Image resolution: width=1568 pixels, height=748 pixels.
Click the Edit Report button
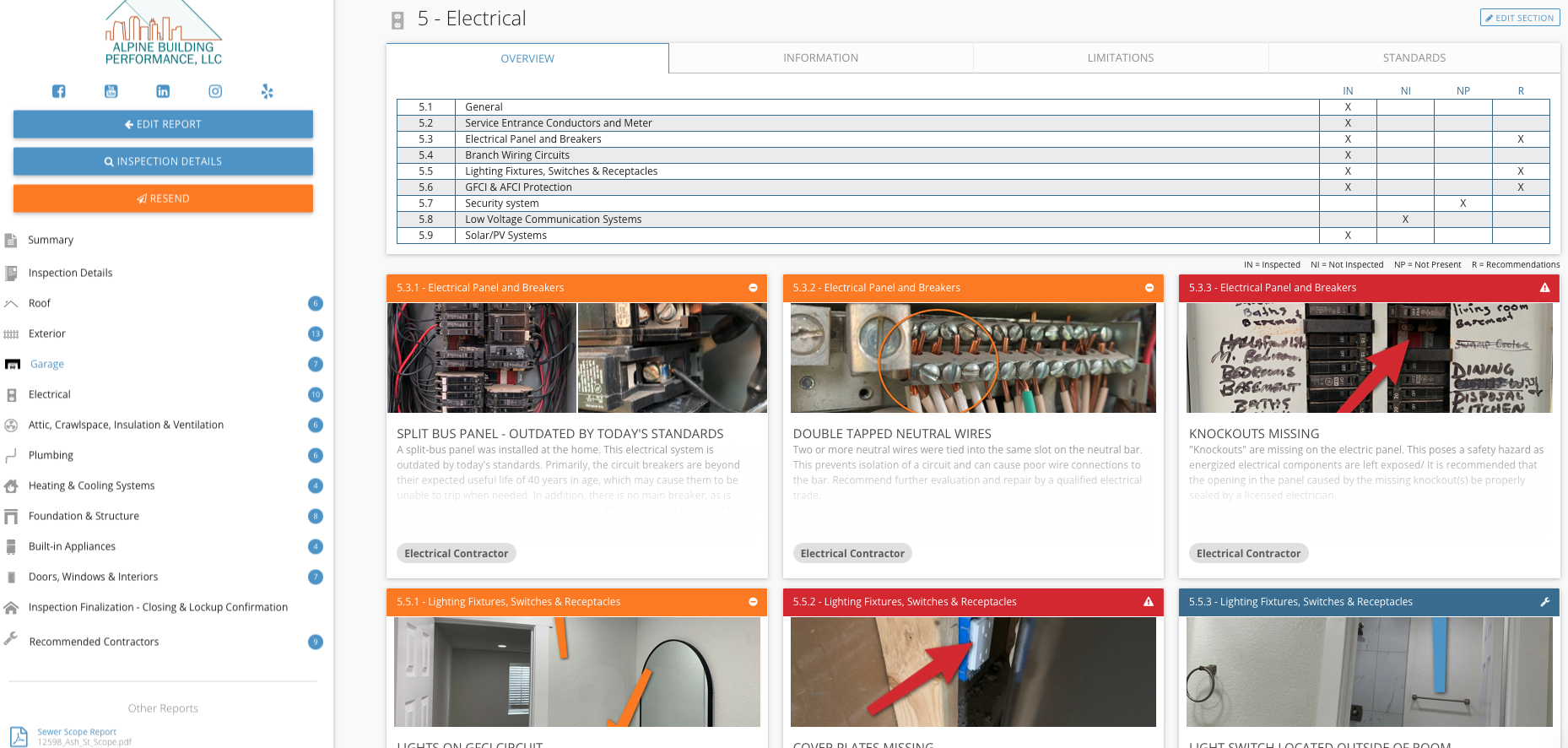point(163,124)
